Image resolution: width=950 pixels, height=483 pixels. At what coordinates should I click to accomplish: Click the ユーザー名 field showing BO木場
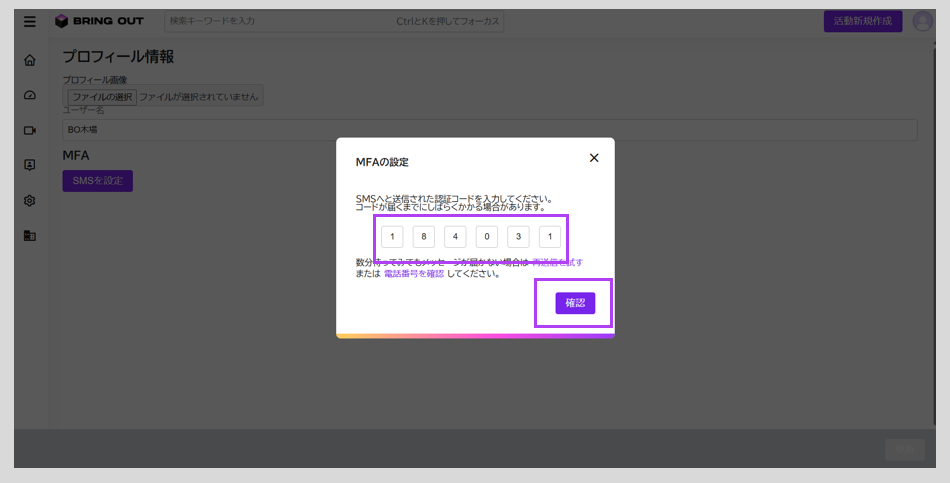click(x=490, y=130)
